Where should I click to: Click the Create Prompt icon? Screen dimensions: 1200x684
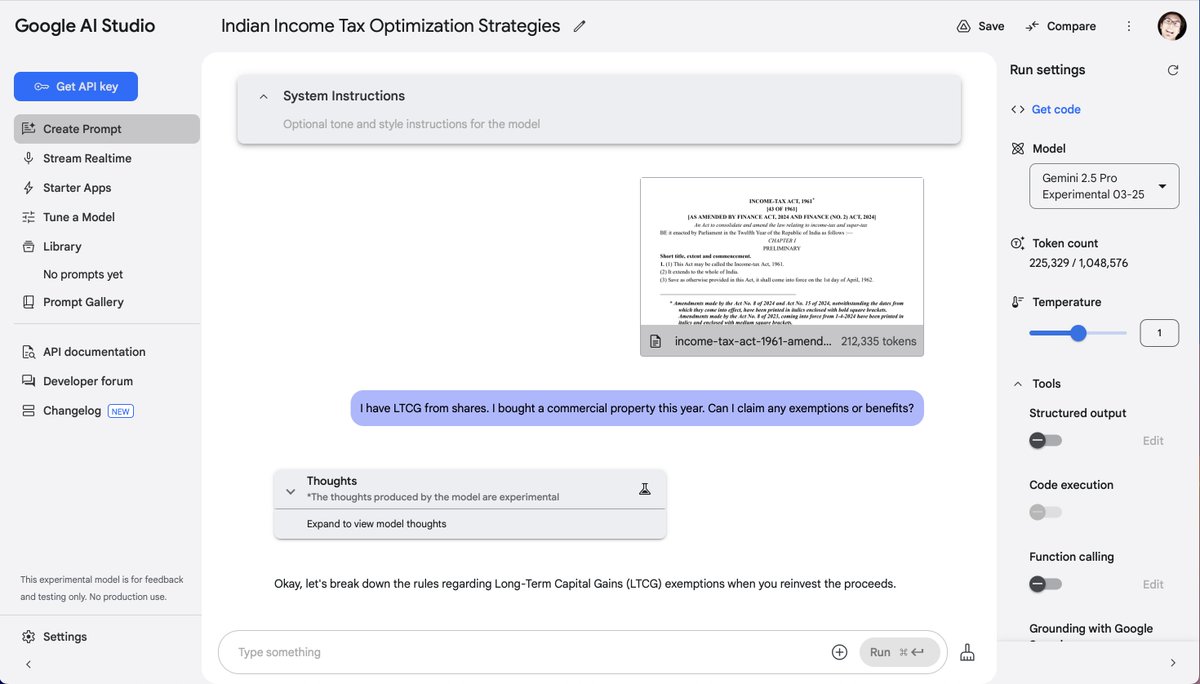29,129
